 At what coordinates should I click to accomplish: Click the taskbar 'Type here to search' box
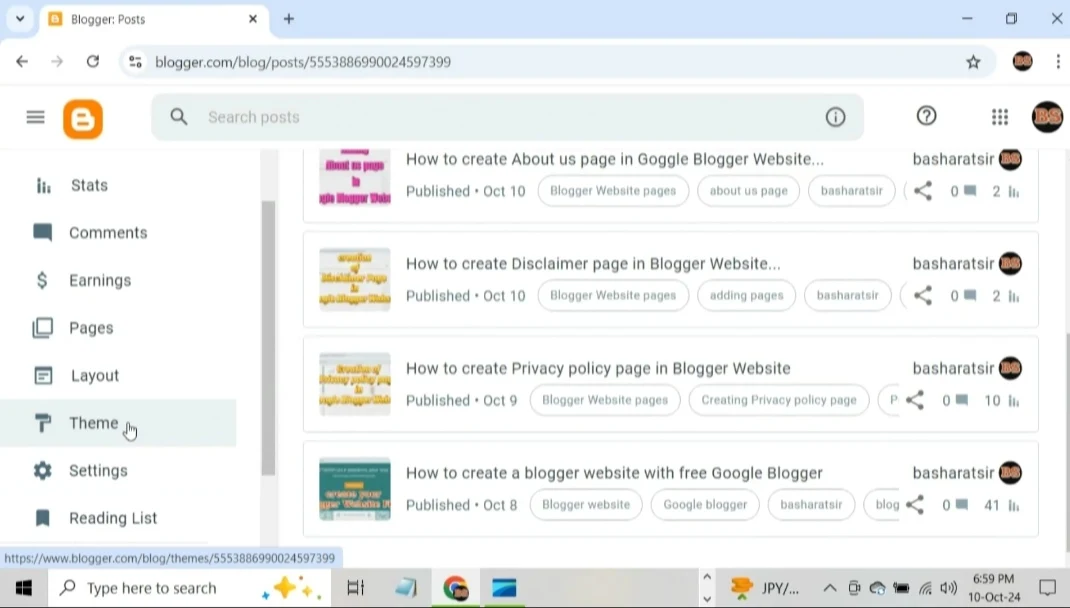pos(189,588)
